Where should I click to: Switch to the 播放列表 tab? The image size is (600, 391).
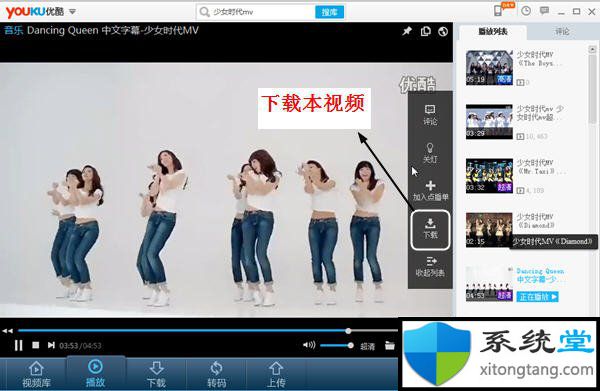coord(493,32)
